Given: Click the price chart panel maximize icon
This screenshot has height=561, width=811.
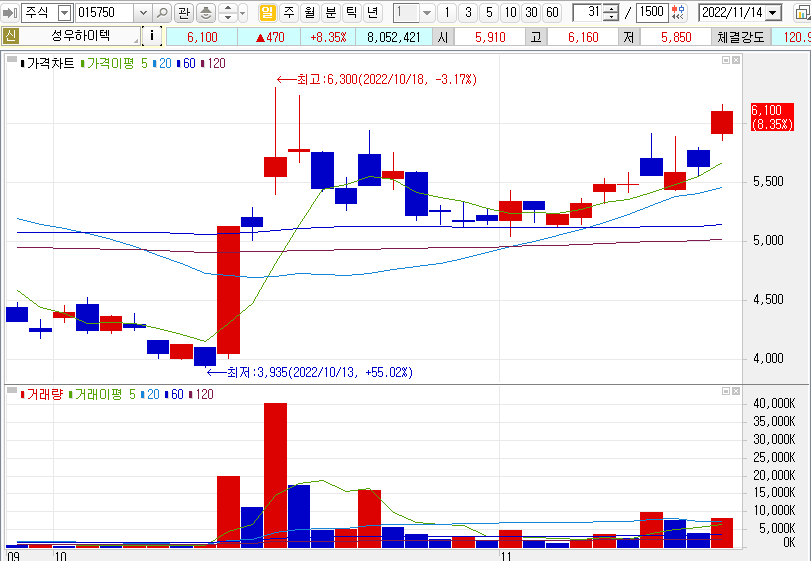Looking at the screenshot, I should click(726, 60).
